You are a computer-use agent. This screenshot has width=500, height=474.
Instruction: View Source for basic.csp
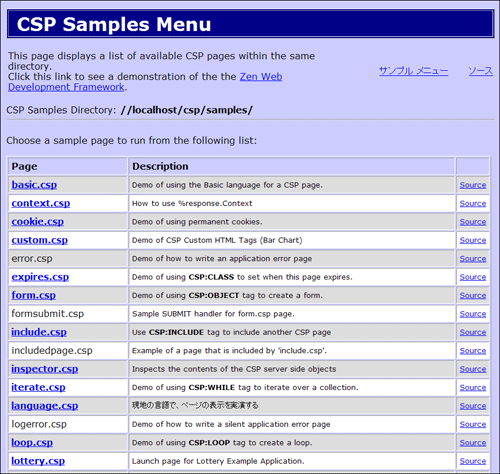coord(473,185)
